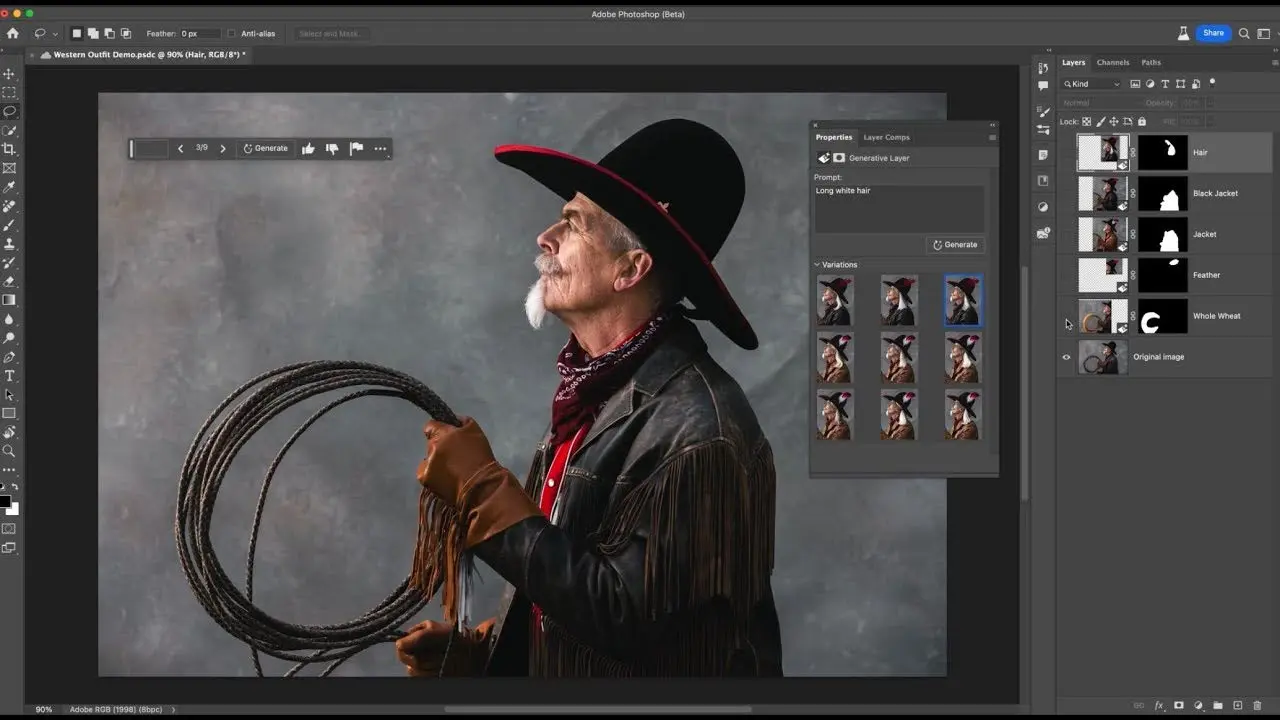
Task: Select the Layers tab
Action: click(1073, 62)
